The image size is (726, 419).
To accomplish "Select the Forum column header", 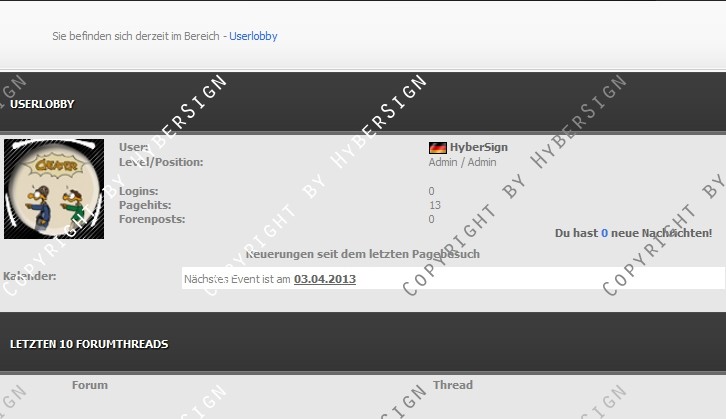I will tap(90, 385).
